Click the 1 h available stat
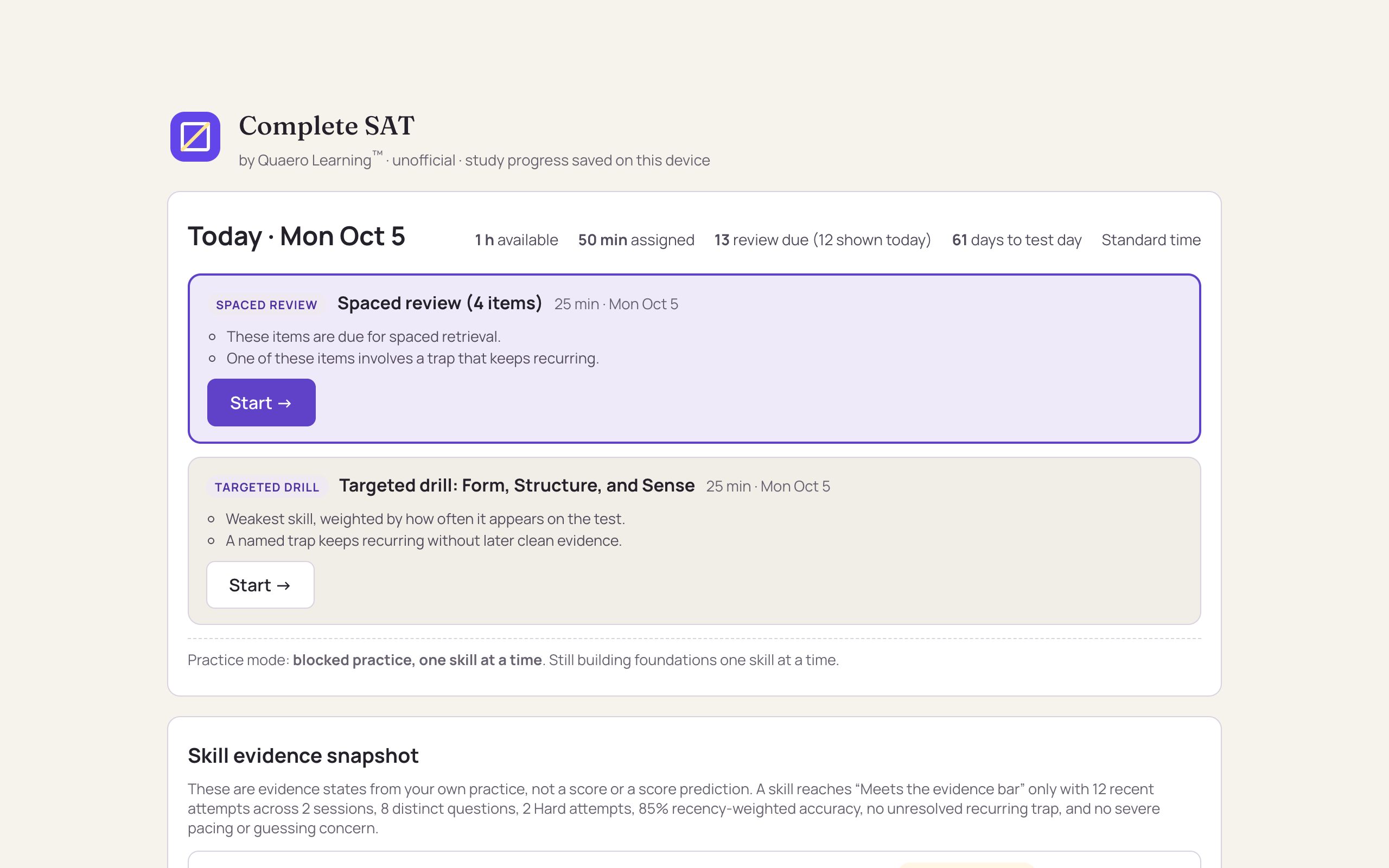The width and height of the screenshot is (1389, 868). click(x=516, y=240)
